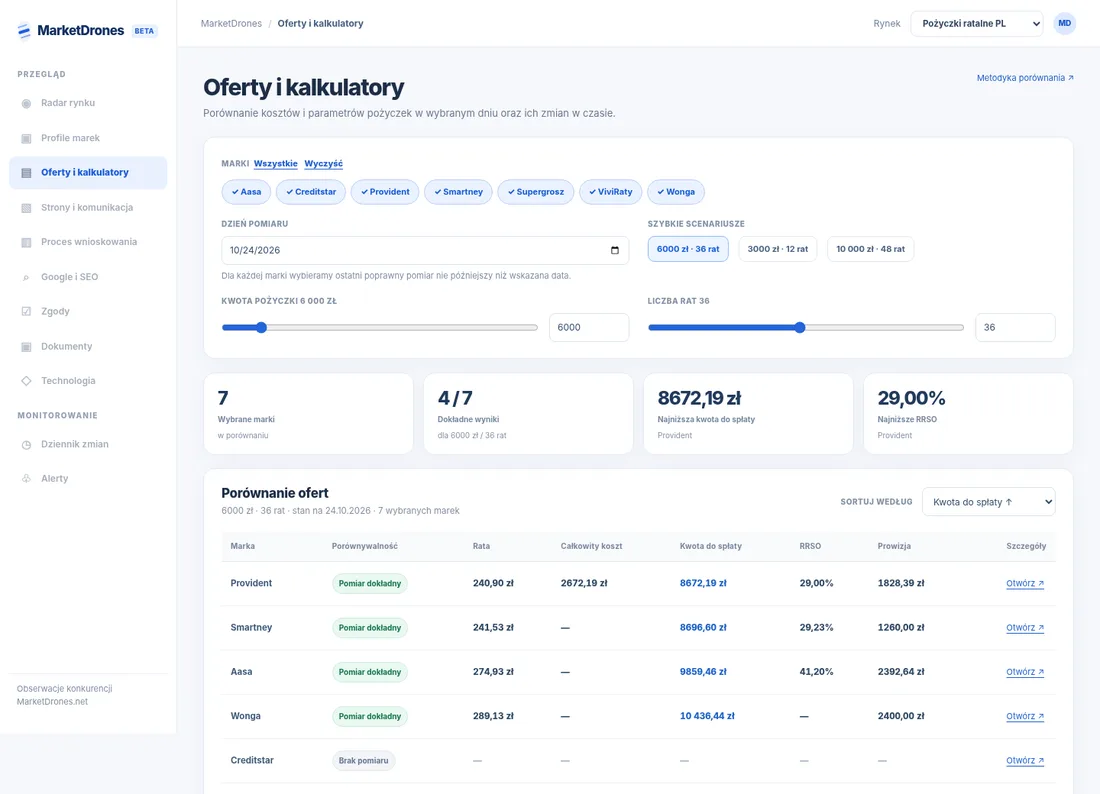Click the 41,20% RRSO value for Aasa

817,672
